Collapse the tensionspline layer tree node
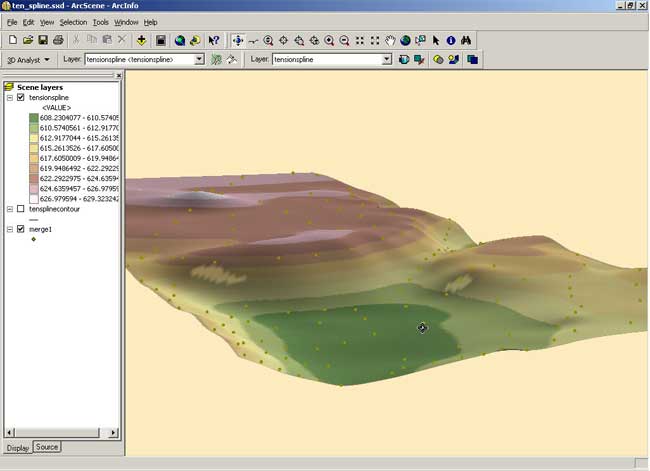Viewport: 650px width, 471px height. pyautogui.click(x=10, y=98)
